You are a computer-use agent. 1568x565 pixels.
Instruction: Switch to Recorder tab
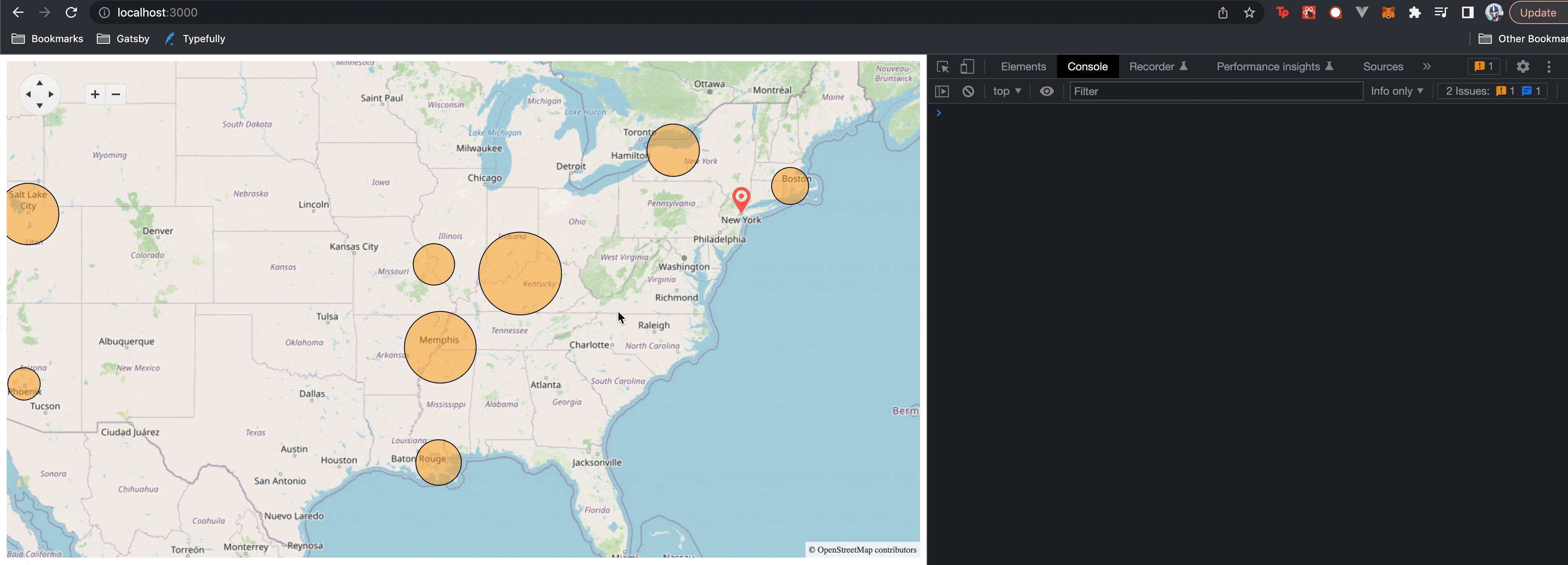[x=1158, y=66]
